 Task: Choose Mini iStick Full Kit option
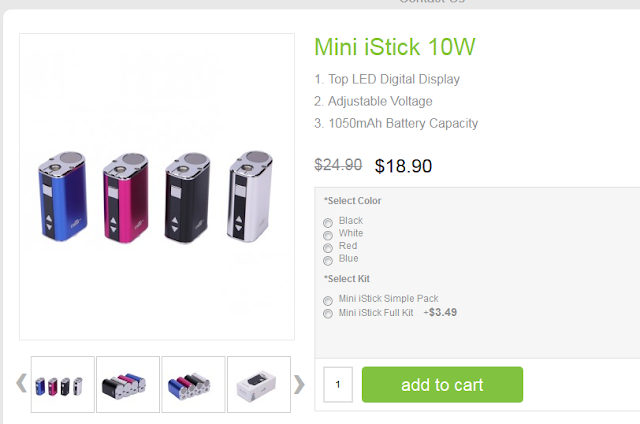tap(328, 314)
